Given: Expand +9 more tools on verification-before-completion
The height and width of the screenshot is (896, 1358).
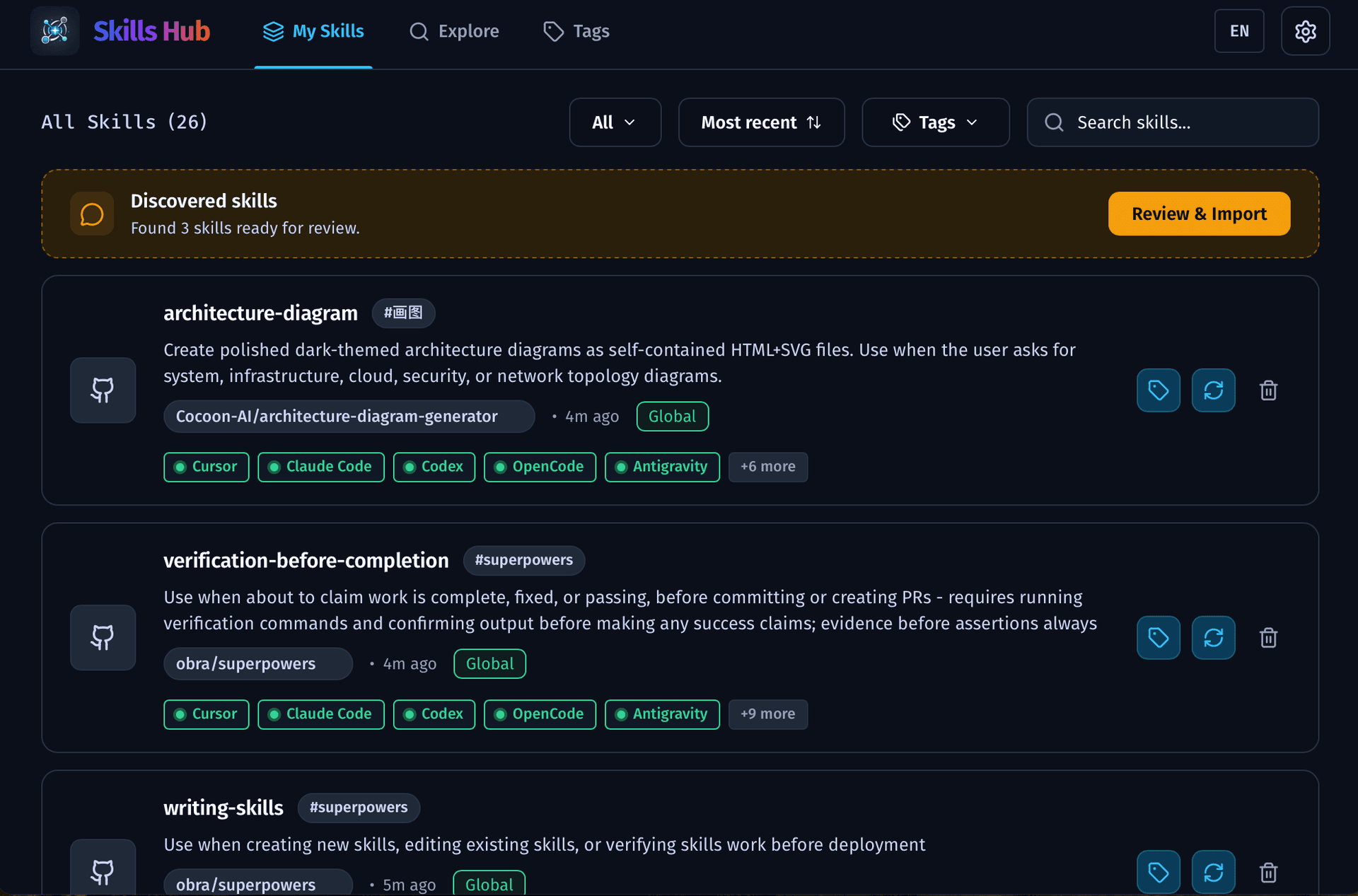Looking at the screenshot, I should [x=768, y=714].
